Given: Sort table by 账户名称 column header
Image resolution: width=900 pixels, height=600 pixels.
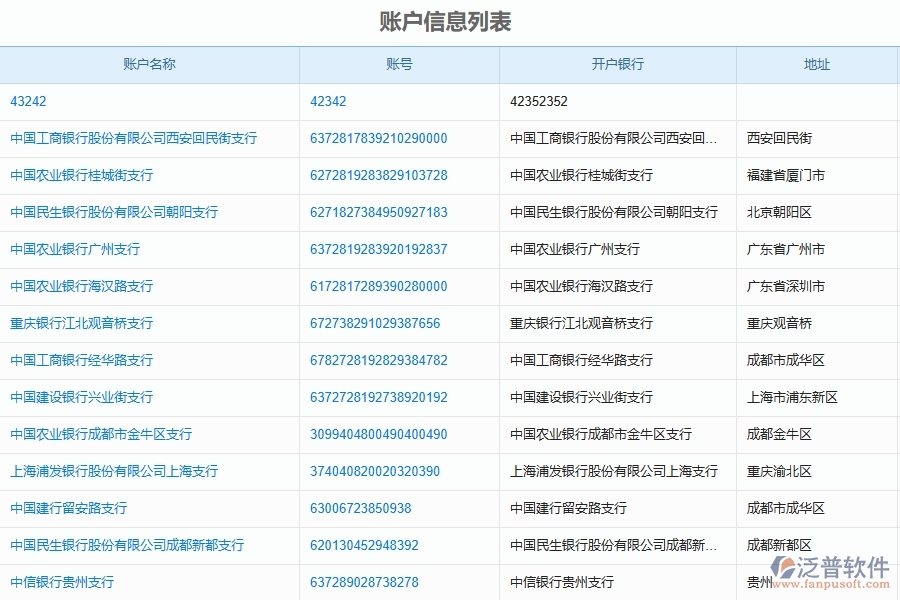Looking at the screenshot, I should (151, 64).
